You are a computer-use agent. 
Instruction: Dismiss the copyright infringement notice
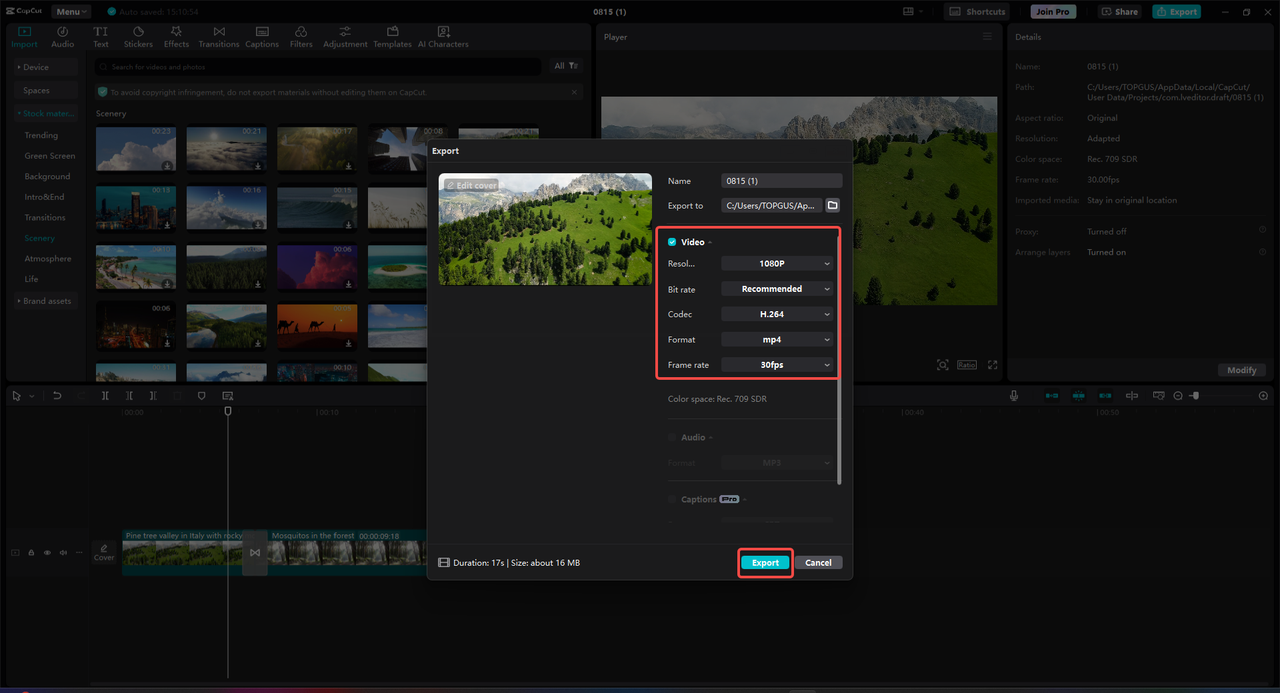(x=574, y=92)
